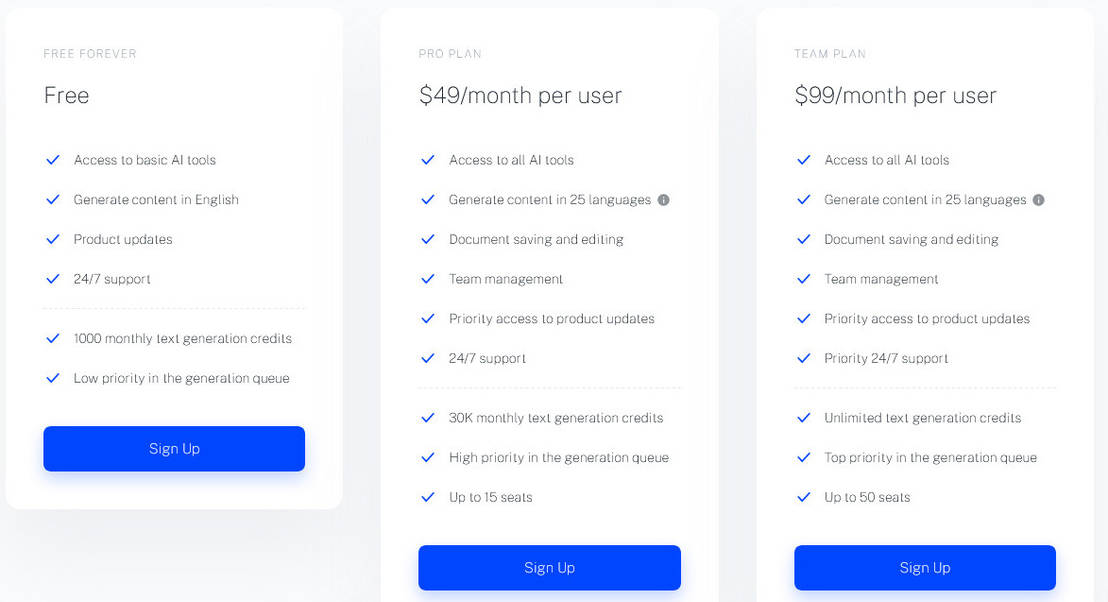
Task: Click the checkmark beside Access to basic AI tools
Action: coord(53,160)
